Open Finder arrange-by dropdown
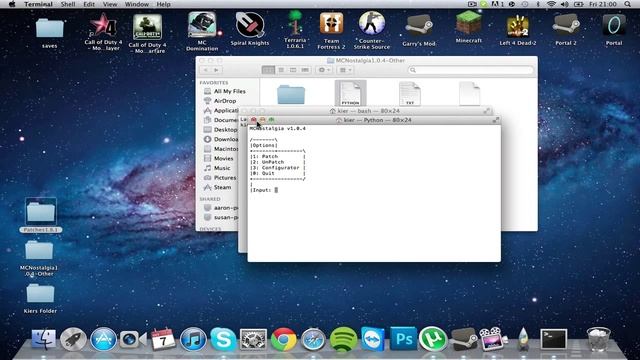Viewport: 640px width, 360px height. pyautogui.click(x=345, y=70)
